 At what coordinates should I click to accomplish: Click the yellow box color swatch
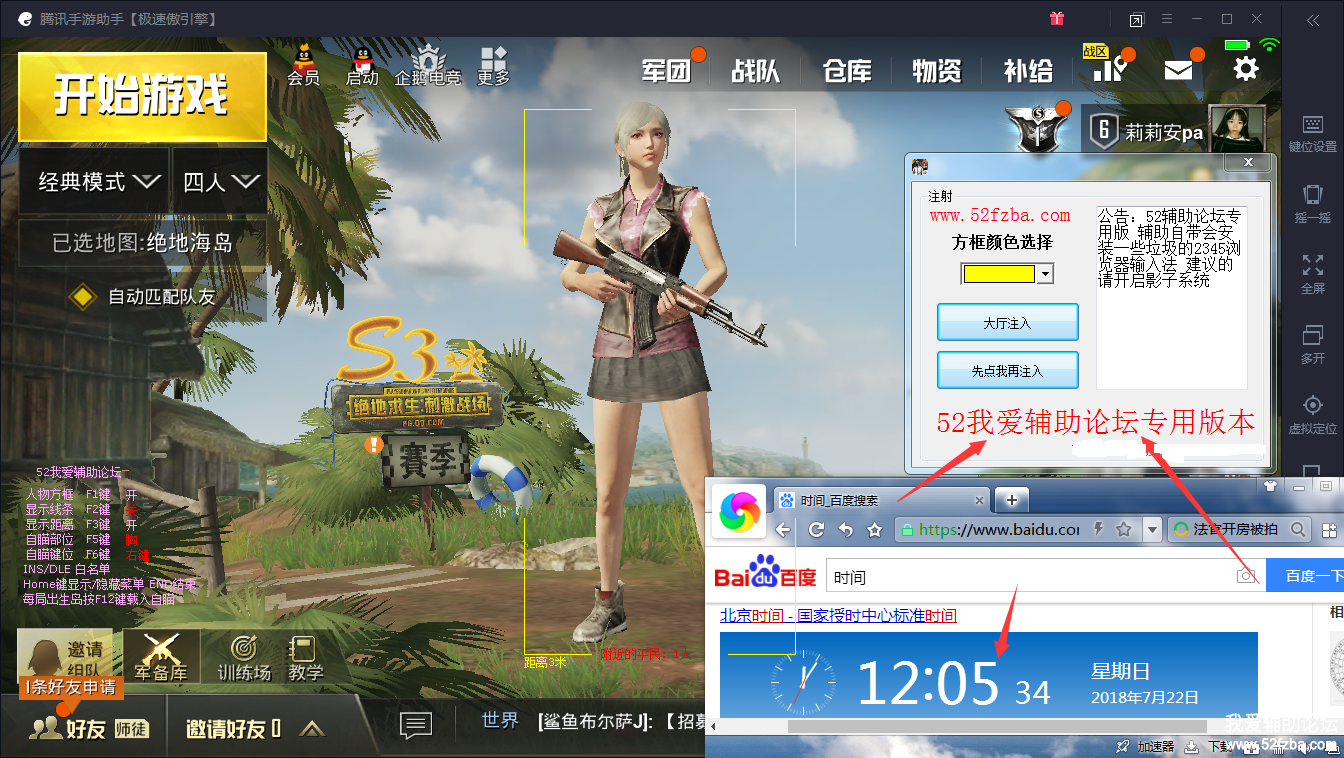pos(998,274)
